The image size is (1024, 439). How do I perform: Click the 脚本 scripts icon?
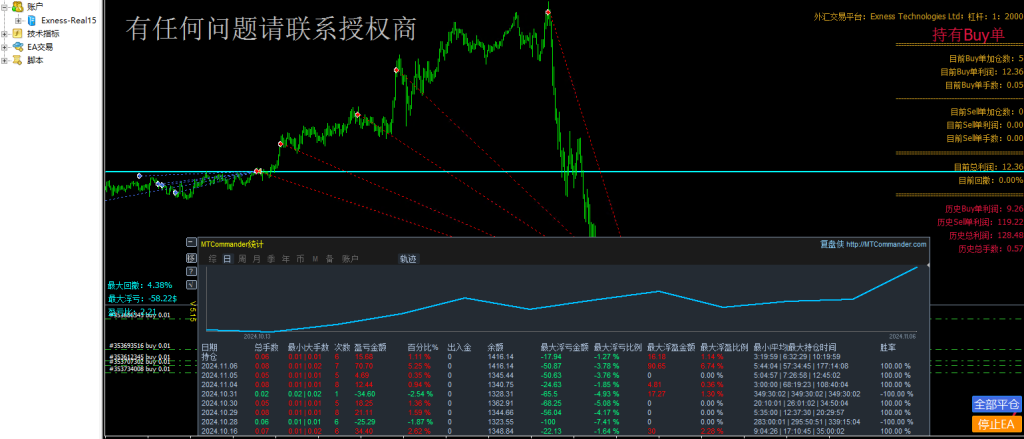pos(17,60)
